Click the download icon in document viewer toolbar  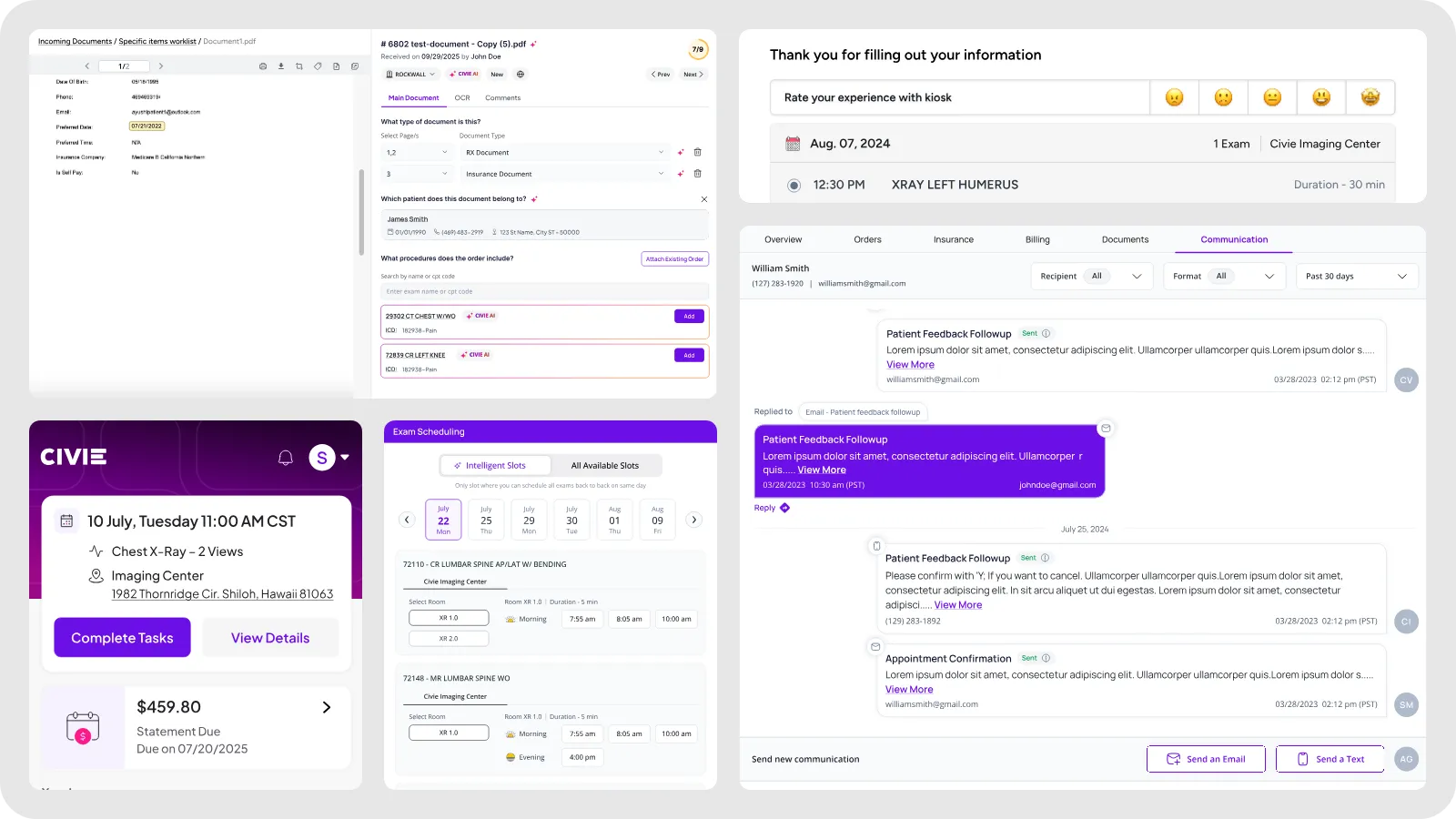[x=281, y=66]
